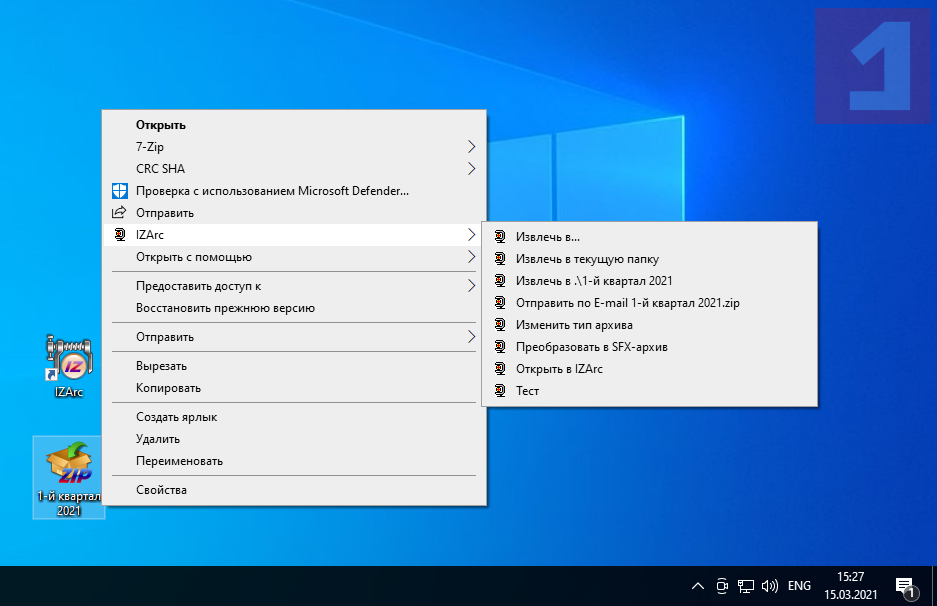Click Открыть в IZArc menu entry

559,369
